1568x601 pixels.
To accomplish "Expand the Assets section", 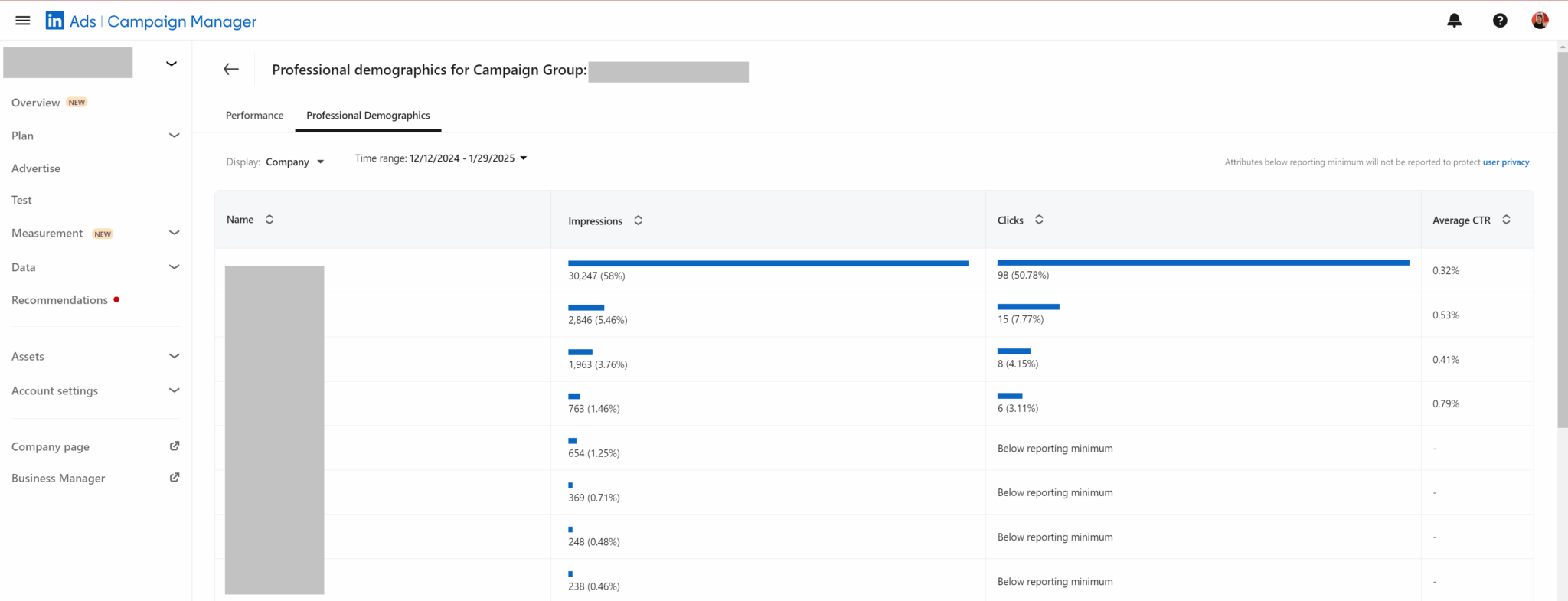I will (x=174, y=356).
